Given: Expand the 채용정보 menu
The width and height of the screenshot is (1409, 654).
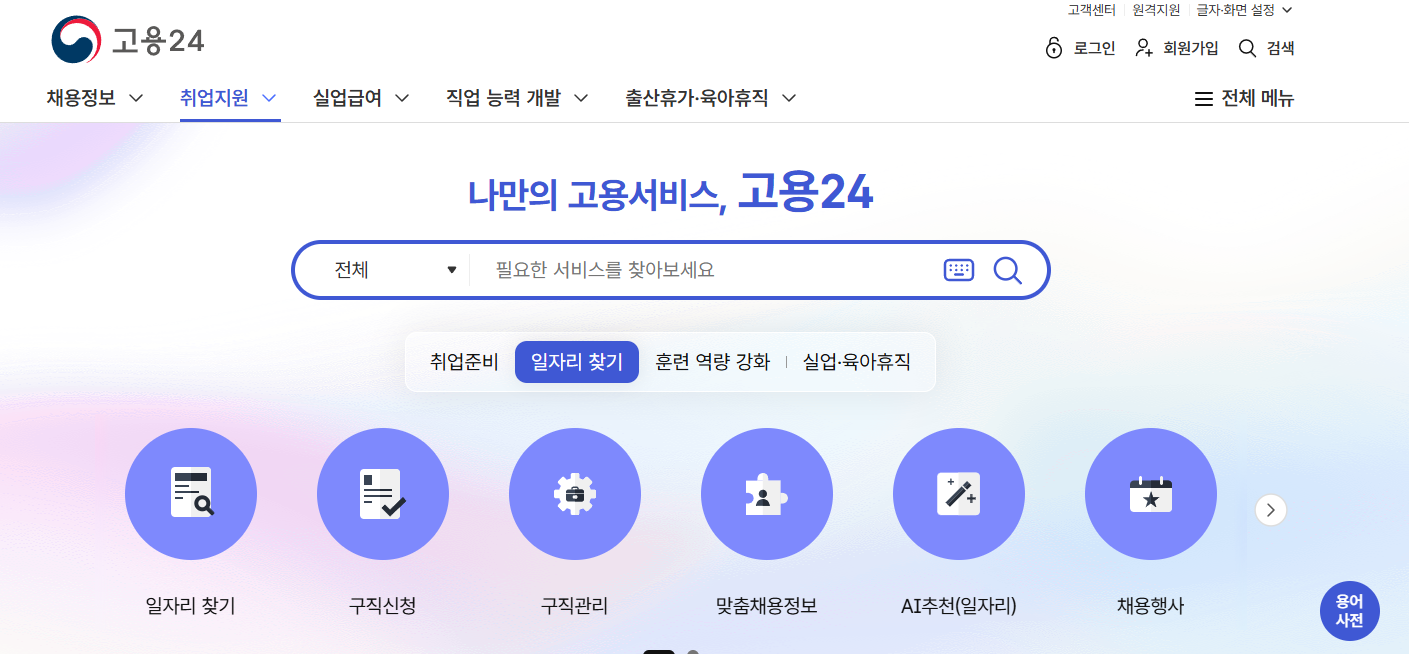Looking at the screenshot, I should click(95, 98).
